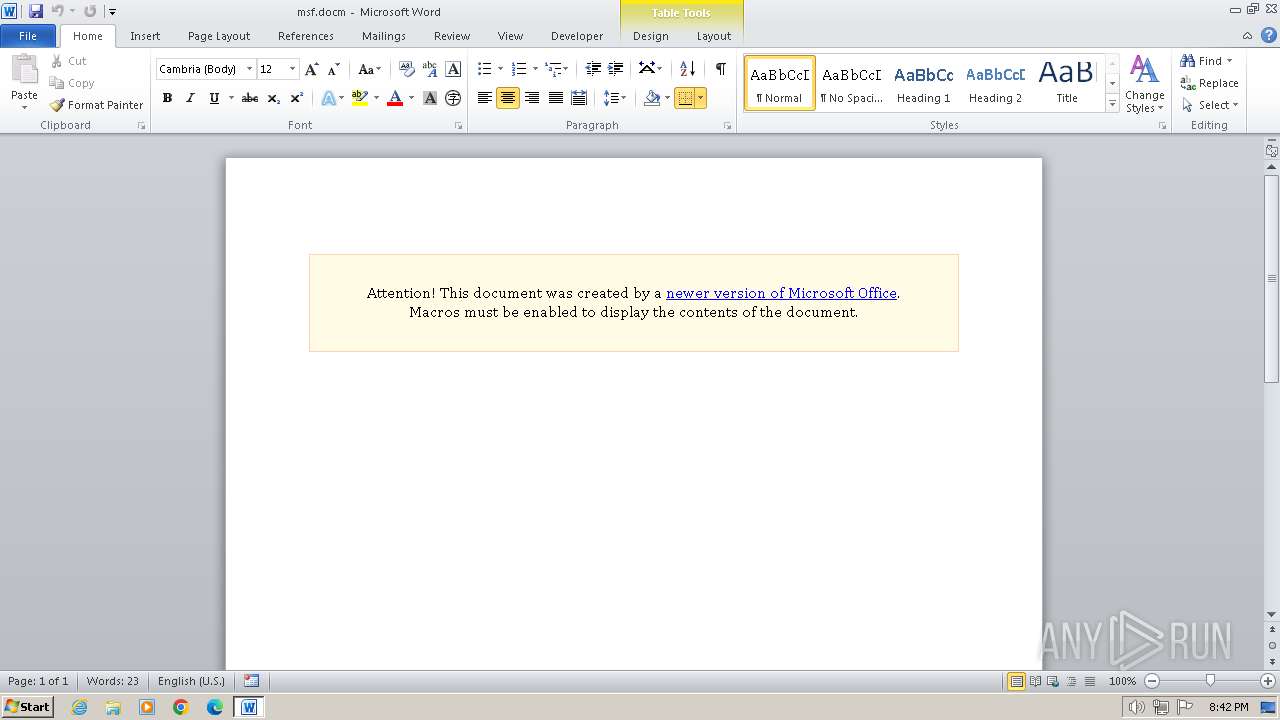Click the vertical scrollbar thumb
Viewport: 1280px width, 720px height.
point(1272,279)
